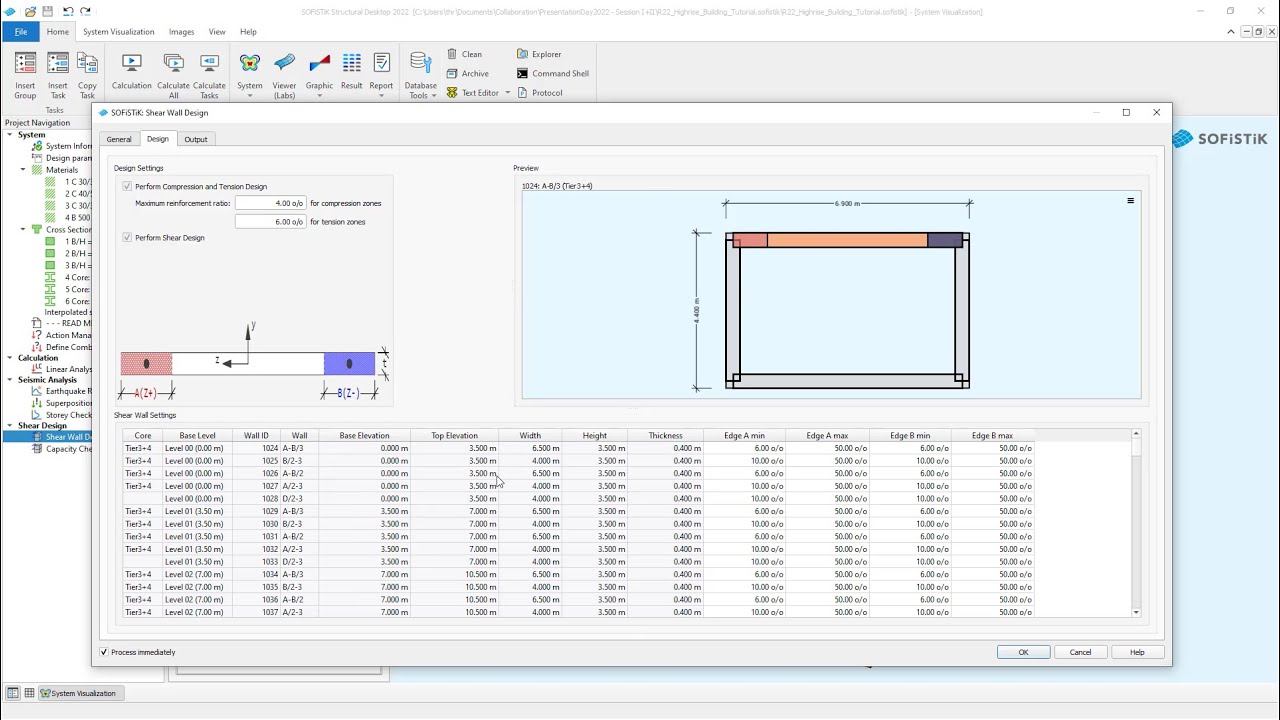Image resolution: width=1280 pixels, height=720 pixels.
Task: Toggle Process immediately checkbox
Action: tap(104, 652)
